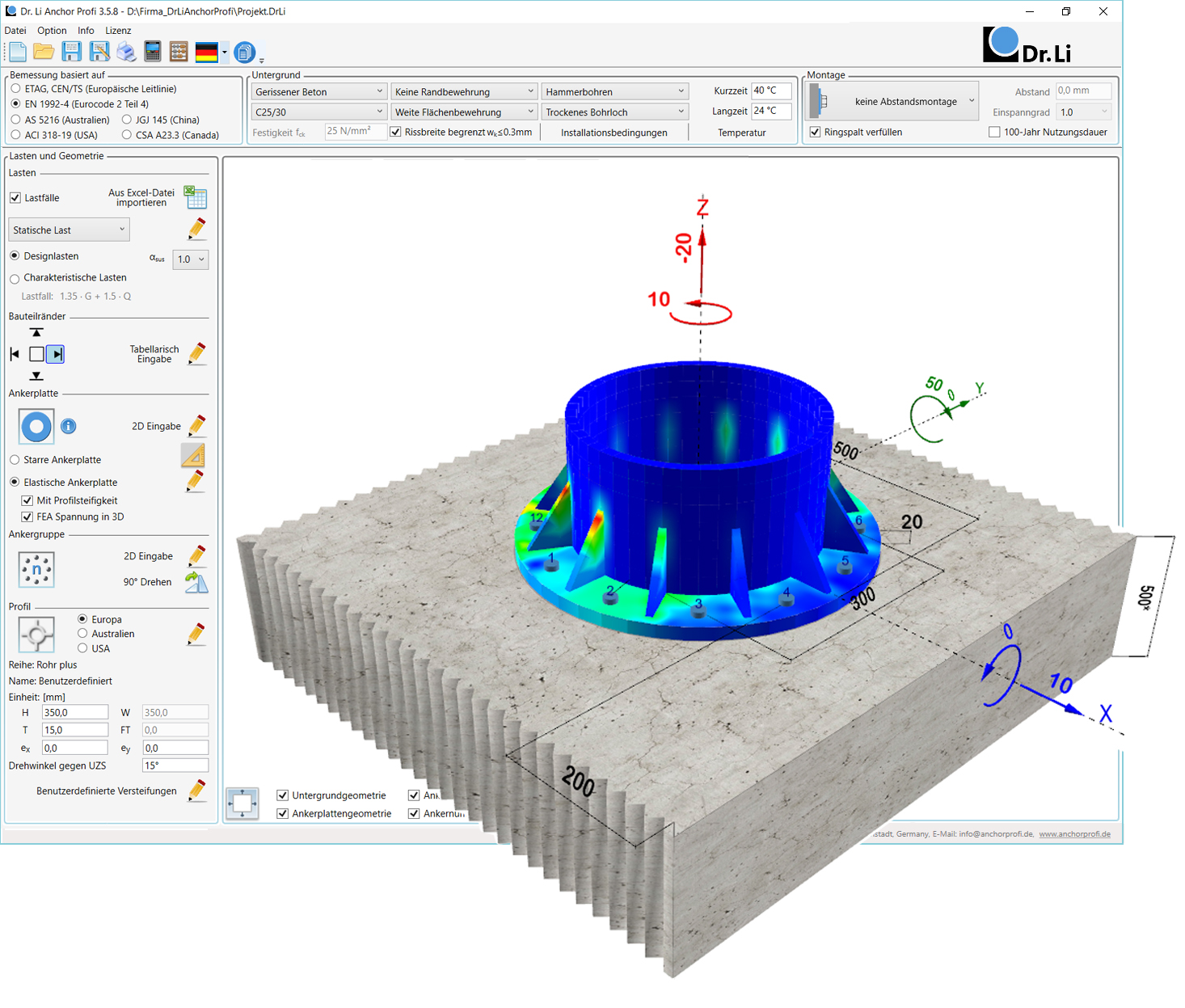Click the profile H value field

pos(75,712)
